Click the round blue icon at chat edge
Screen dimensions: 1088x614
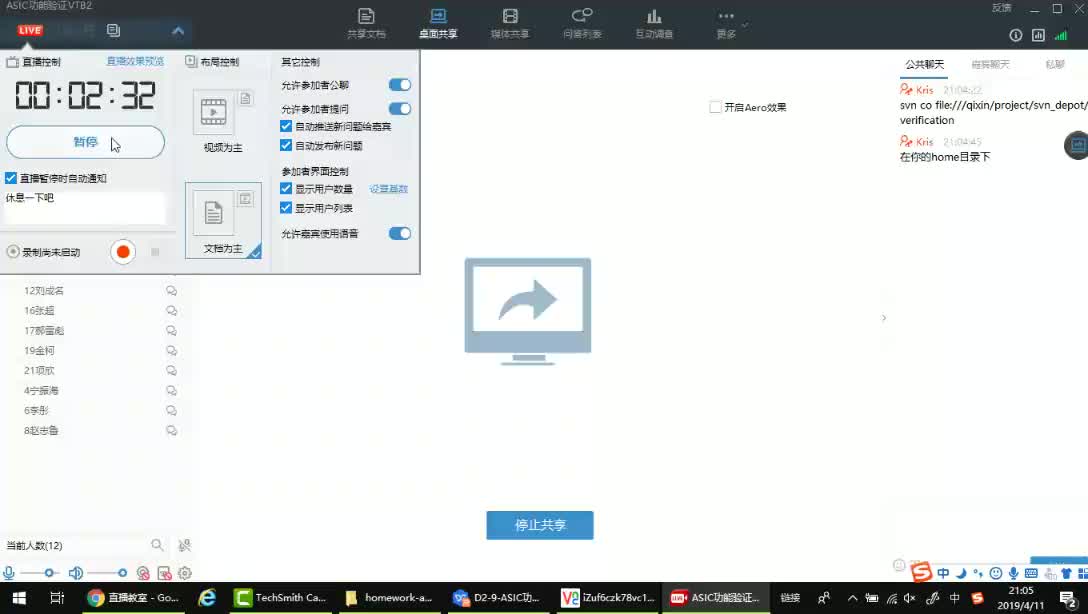point(1076,145)
